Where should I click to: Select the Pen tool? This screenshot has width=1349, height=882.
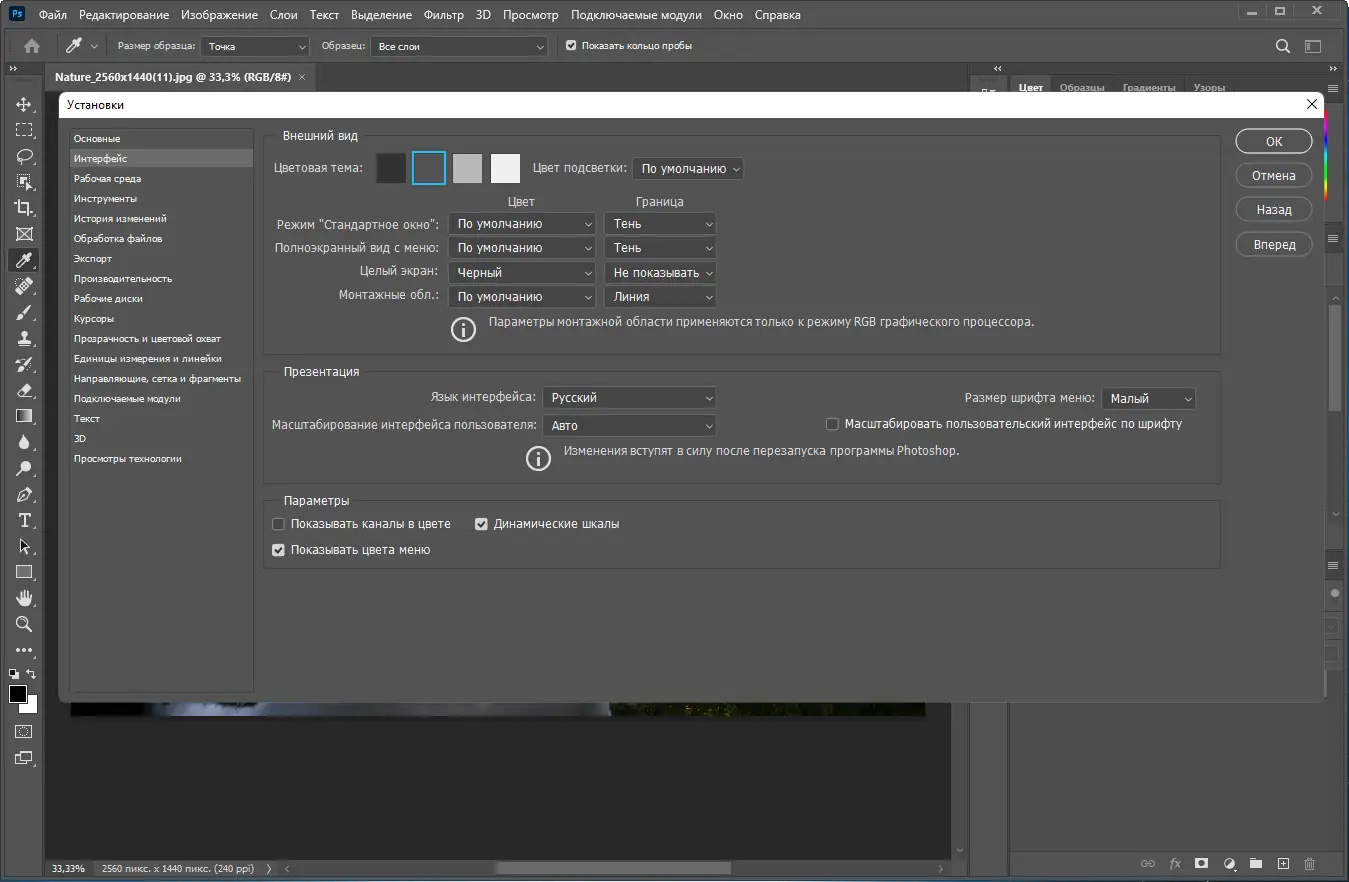(24, 494)
